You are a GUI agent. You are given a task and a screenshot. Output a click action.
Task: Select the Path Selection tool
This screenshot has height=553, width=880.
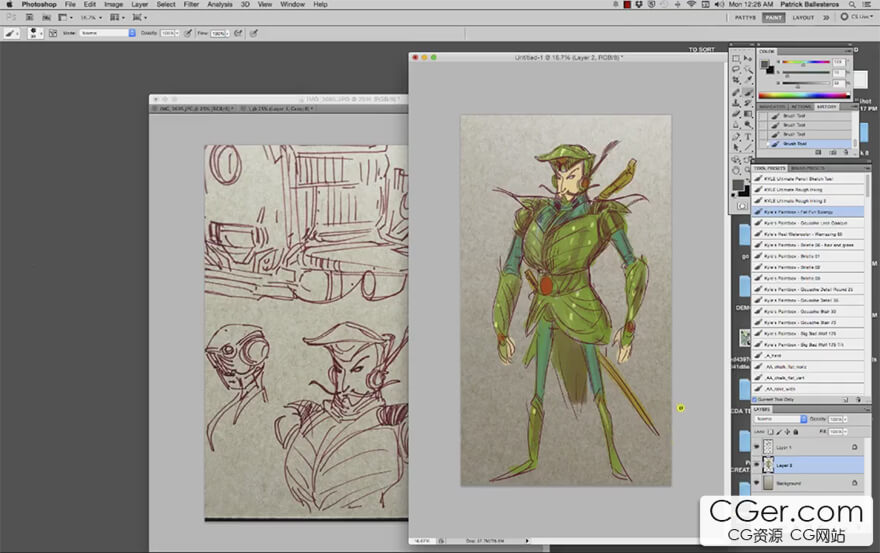pos(736,148)
